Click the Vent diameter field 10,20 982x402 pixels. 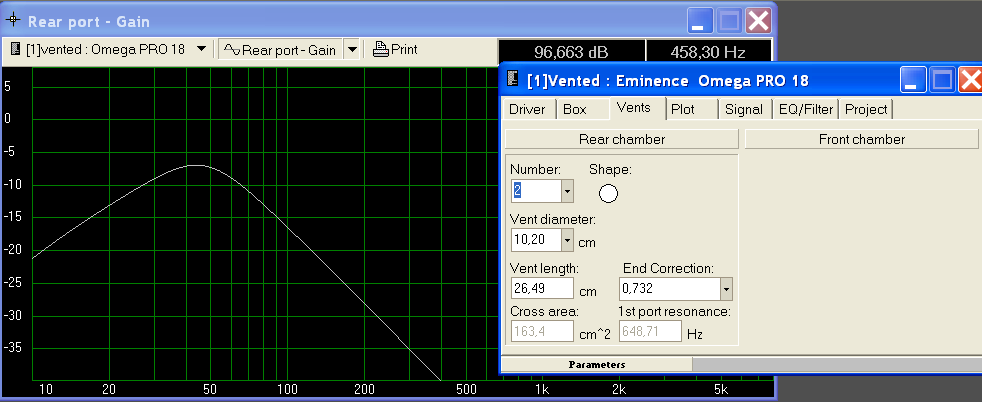click(x=536, y=239)
